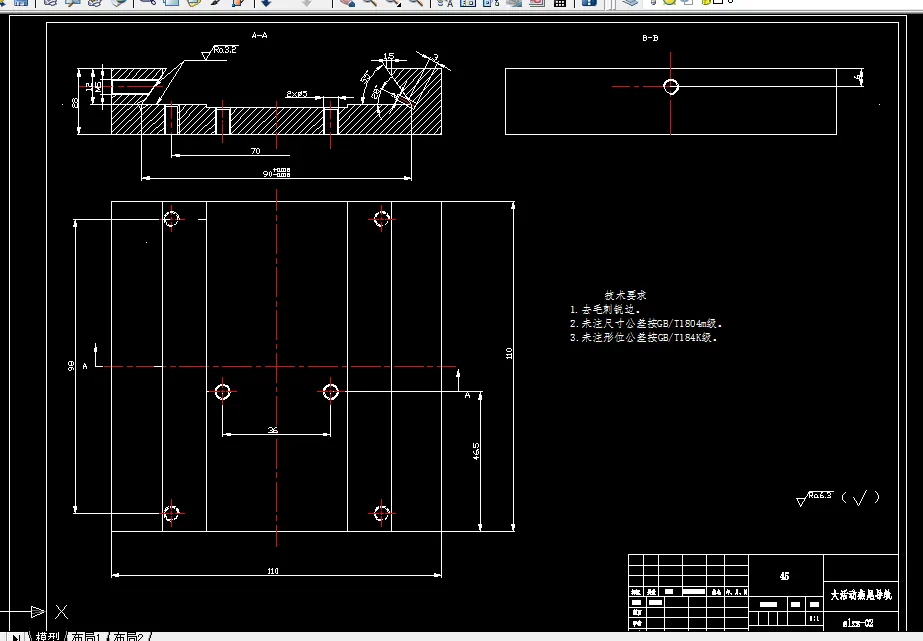Pick the upper-left mounting hole in plan view

pyautogui.click(x=171, y=219)
